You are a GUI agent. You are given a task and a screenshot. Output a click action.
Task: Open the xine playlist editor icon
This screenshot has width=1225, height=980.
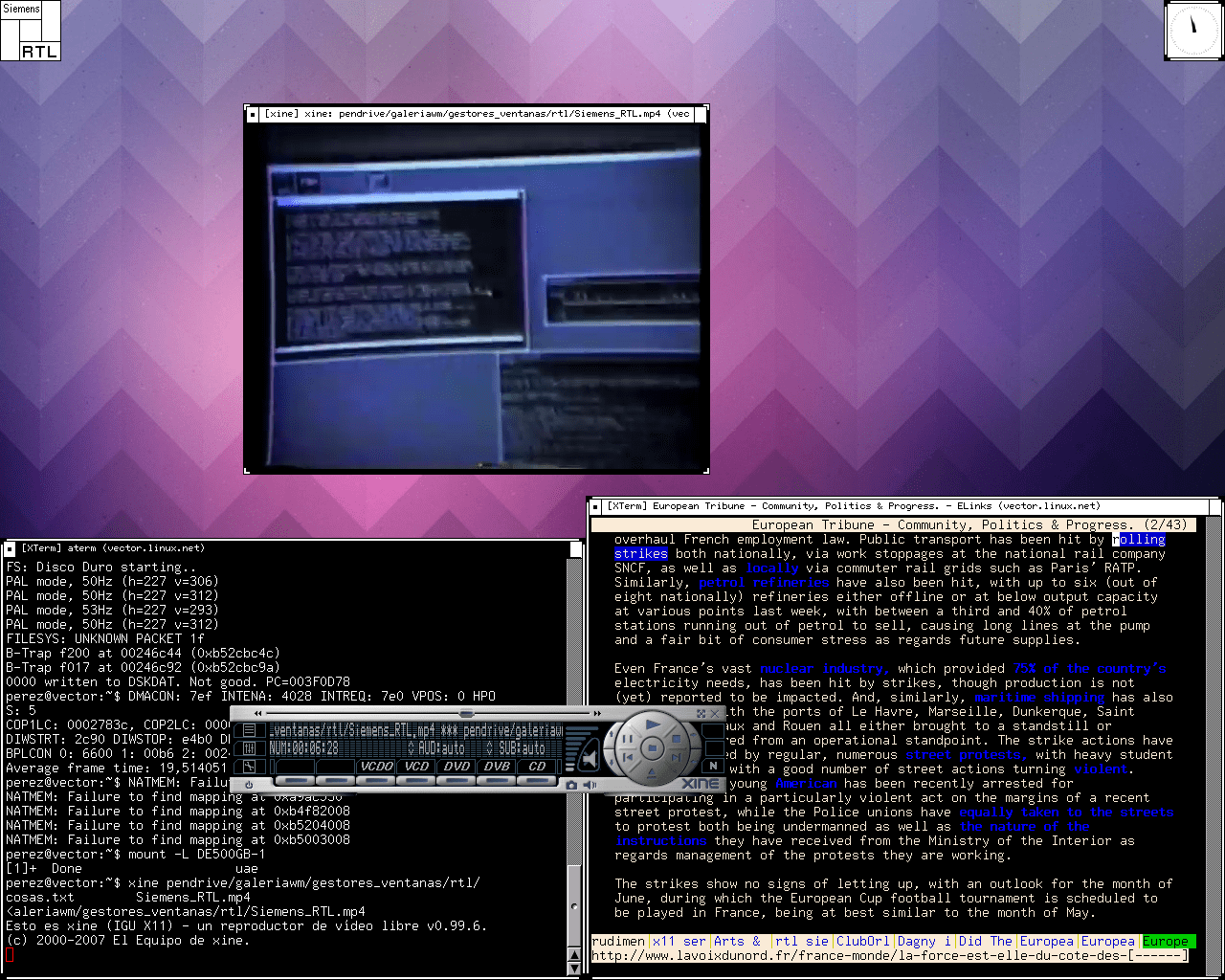(249, 730)
